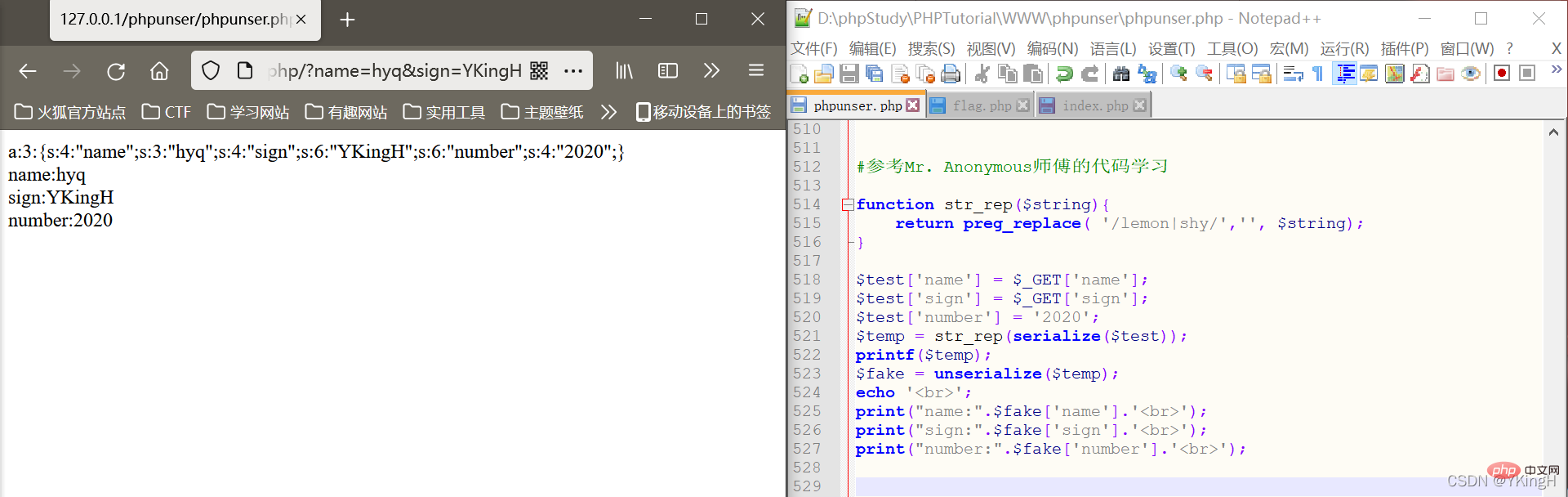Switch to the flag.php tab
Screen dimensions: 1568x497
point(981,105)
